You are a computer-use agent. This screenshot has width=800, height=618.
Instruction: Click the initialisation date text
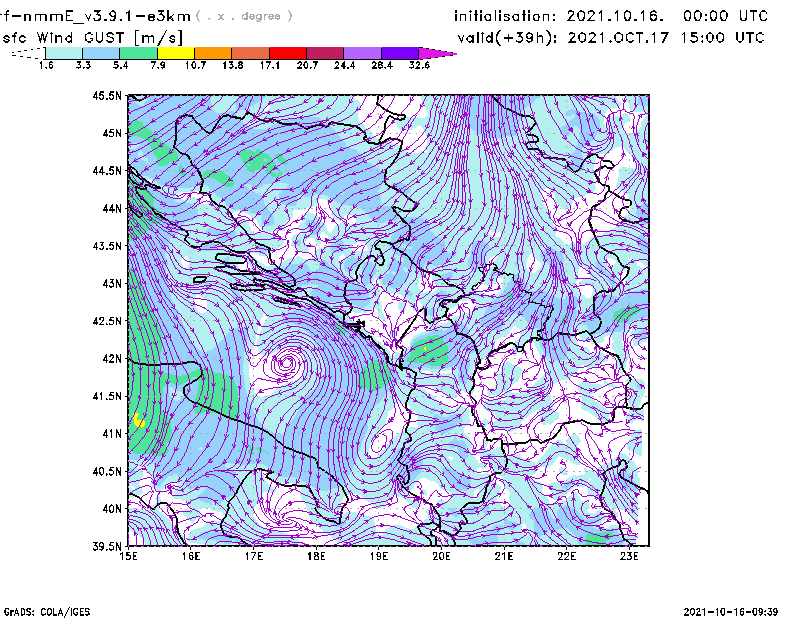click(611, 17)
